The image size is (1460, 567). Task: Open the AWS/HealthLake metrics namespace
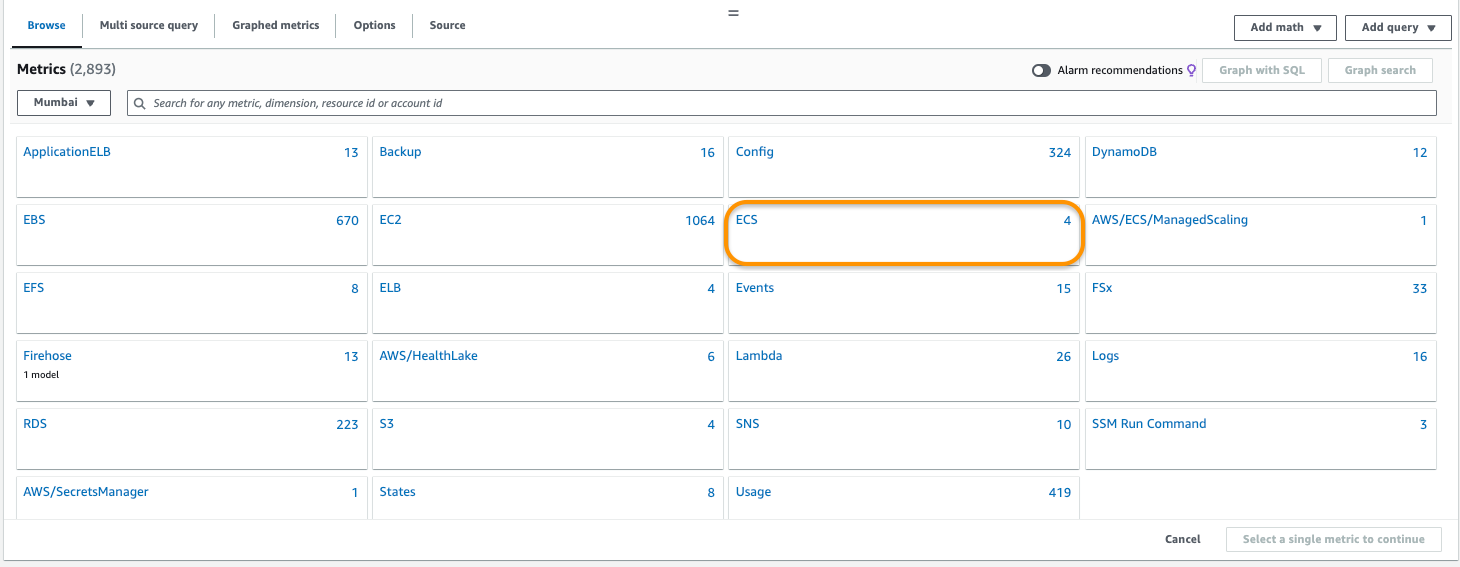coord(548,371)
